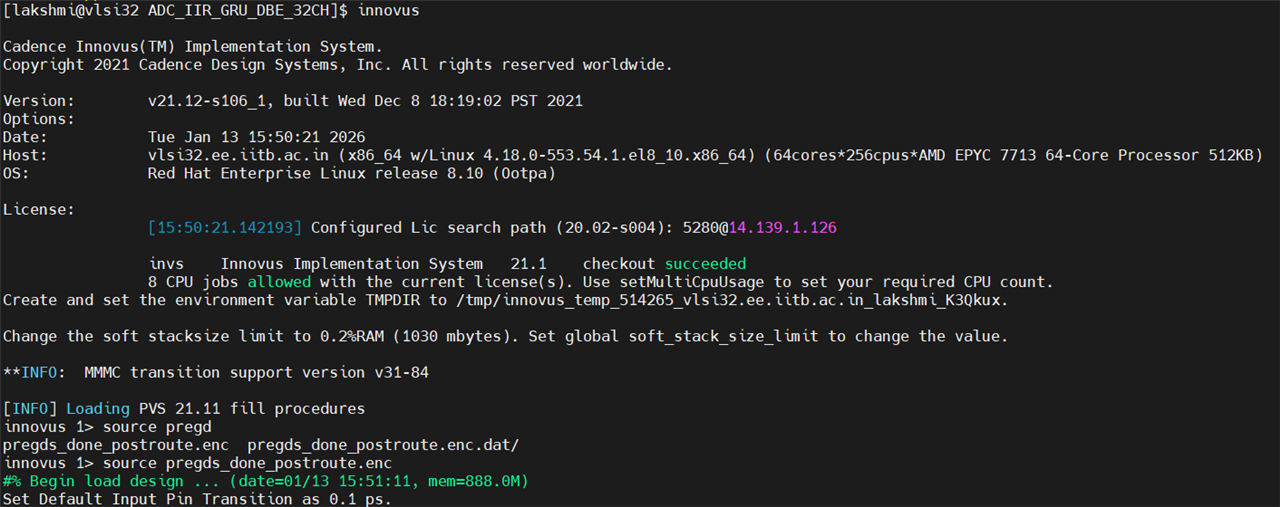Click the 'source pregds_done_postroute.enc' command
Screen dimensions: 1280x507
tap(247, 463)
